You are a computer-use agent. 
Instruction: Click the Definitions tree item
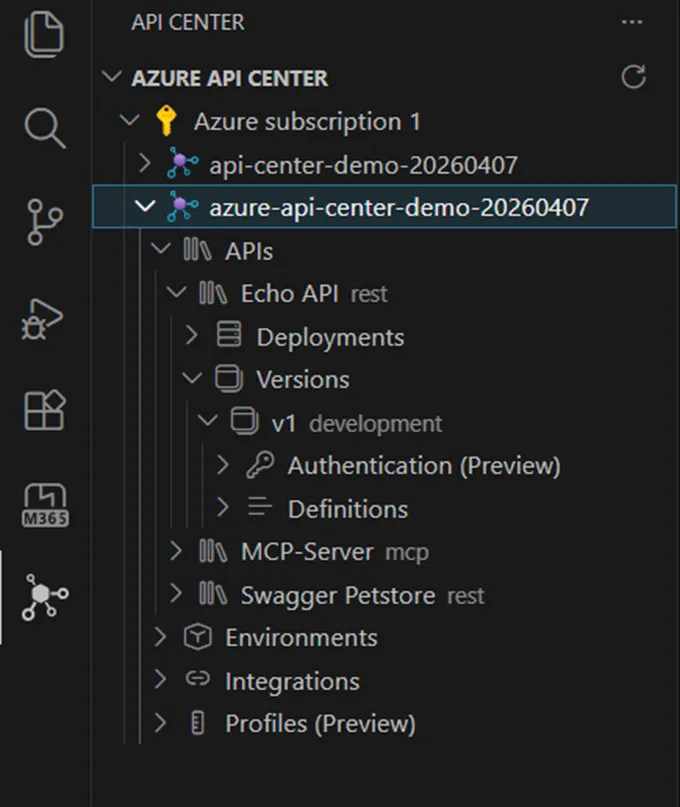pyautogui.click(x=347, y=509)
